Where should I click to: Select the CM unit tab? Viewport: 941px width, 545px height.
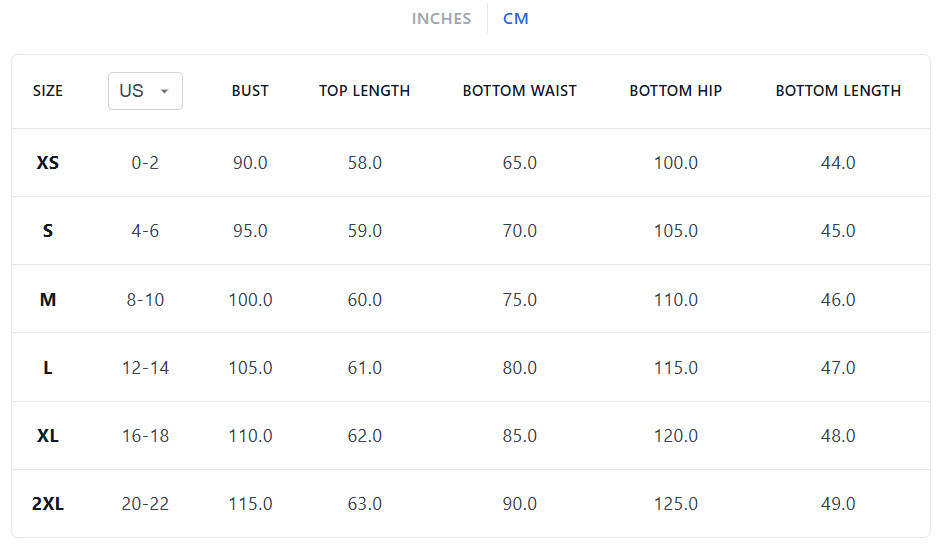point(516,19)
